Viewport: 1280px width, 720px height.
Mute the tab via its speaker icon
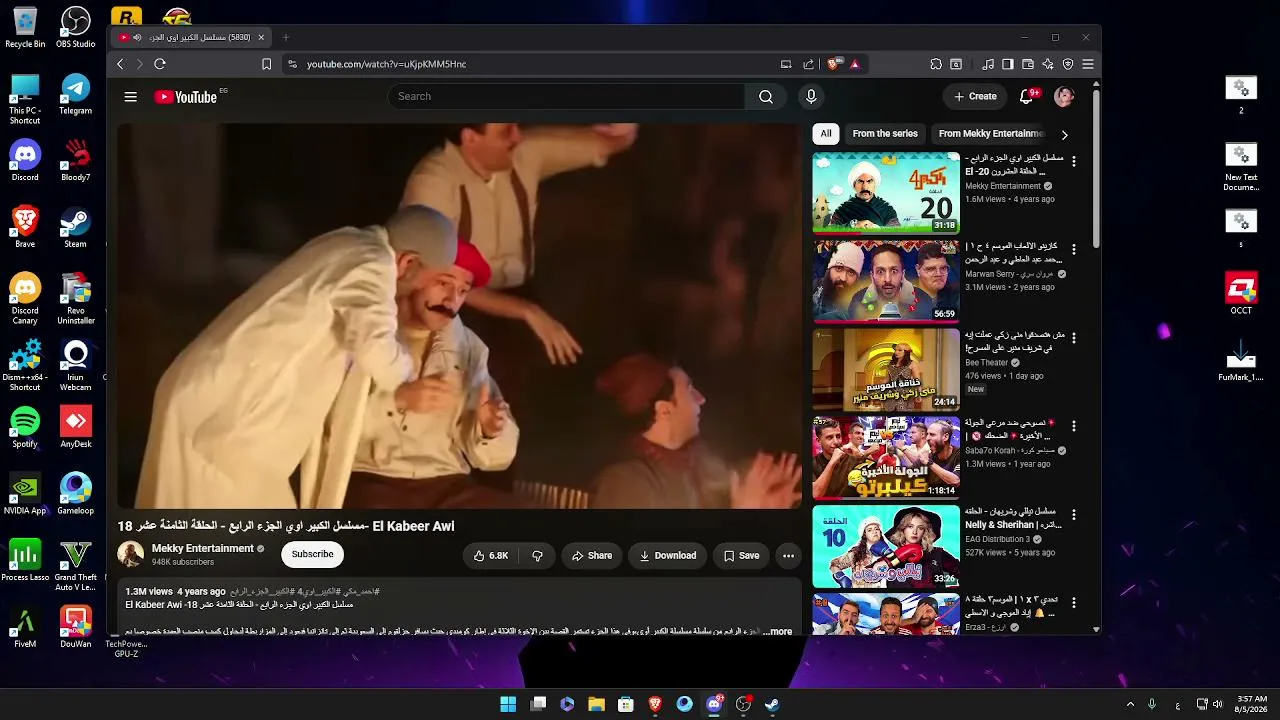(137, 37)
